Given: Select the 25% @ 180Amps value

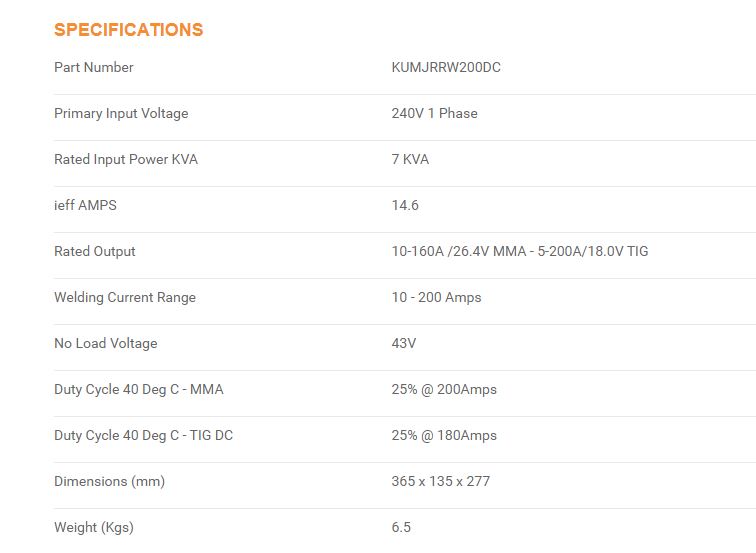Looking at the screenshot, I should tap(444, 435).
